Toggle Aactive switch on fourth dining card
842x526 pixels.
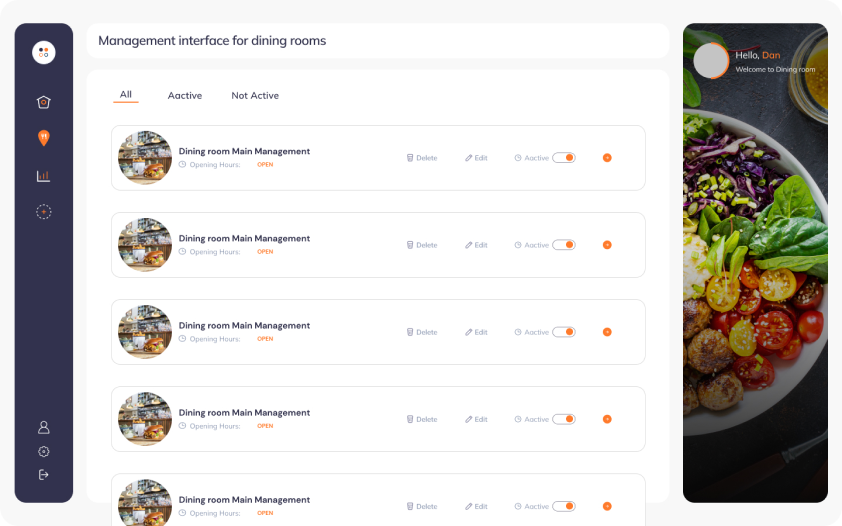[564, 419]
